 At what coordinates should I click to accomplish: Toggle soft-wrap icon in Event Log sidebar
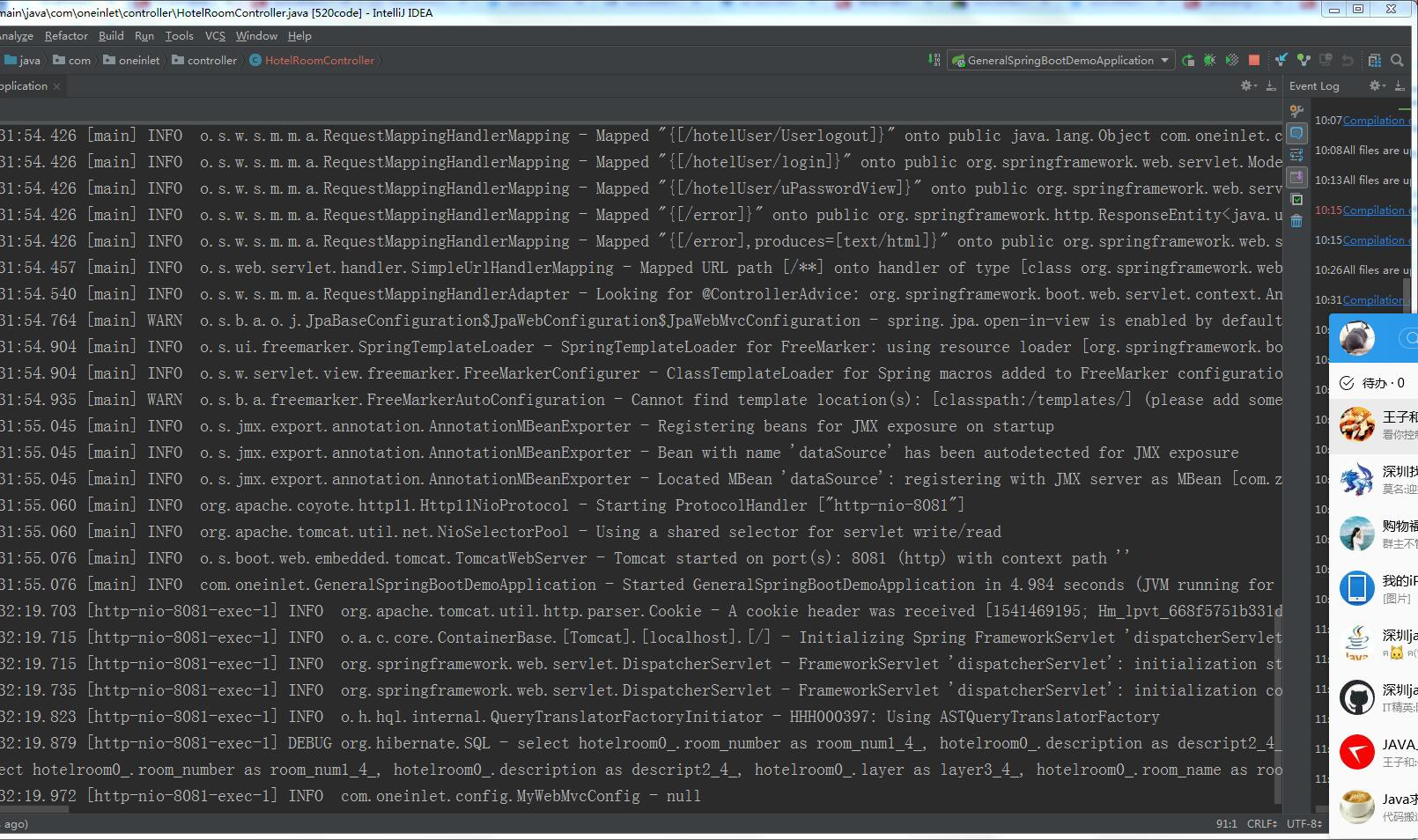[1296, 155]
